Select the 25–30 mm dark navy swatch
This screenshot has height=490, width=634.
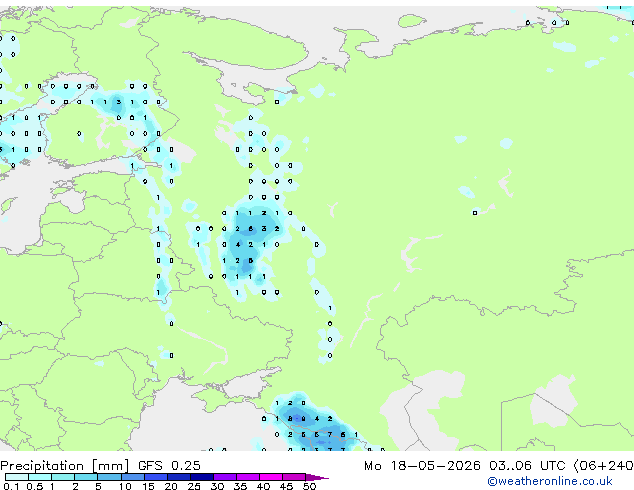tap(202, 477)
